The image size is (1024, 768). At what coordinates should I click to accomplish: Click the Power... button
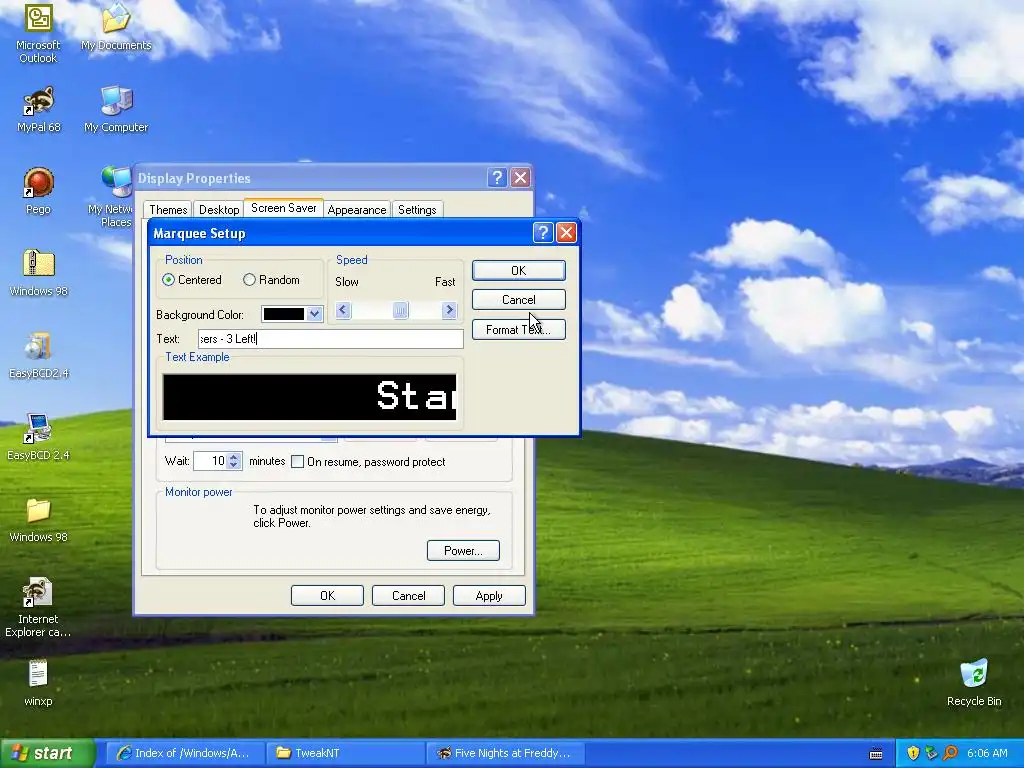pos(463,551)
